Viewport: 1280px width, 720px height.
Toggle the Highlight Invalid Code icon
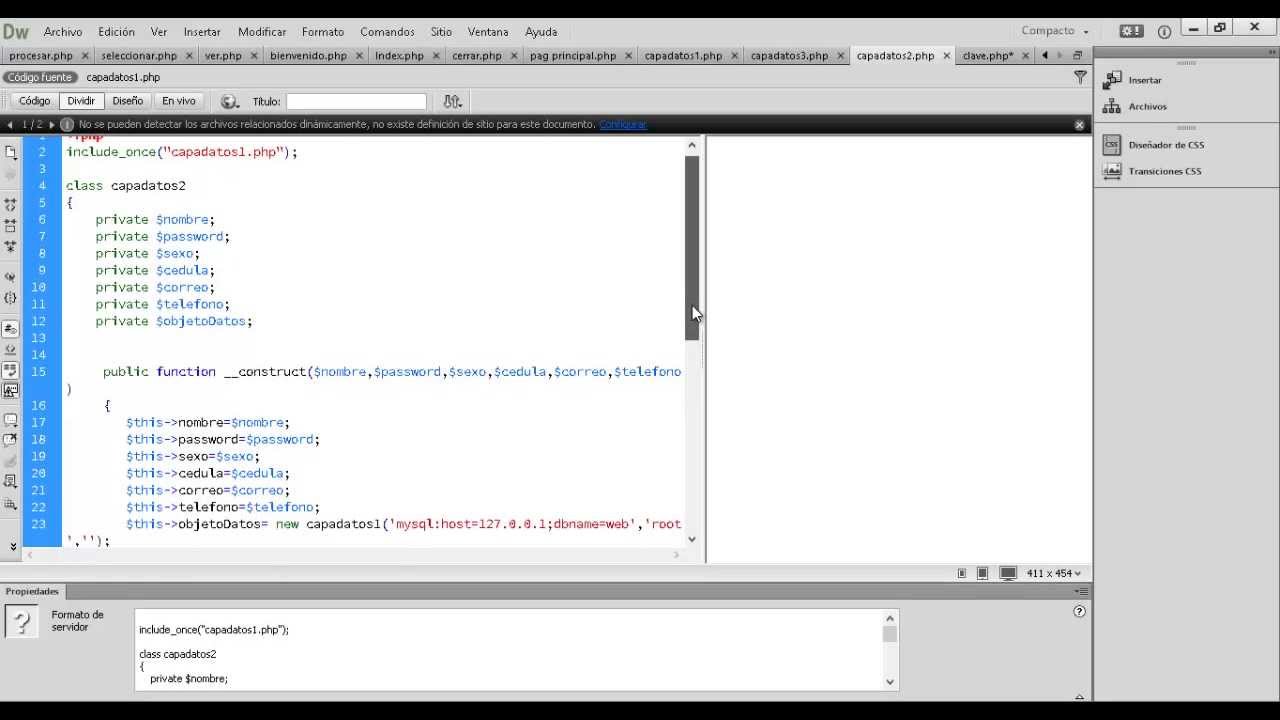click(x=11, y=350)
